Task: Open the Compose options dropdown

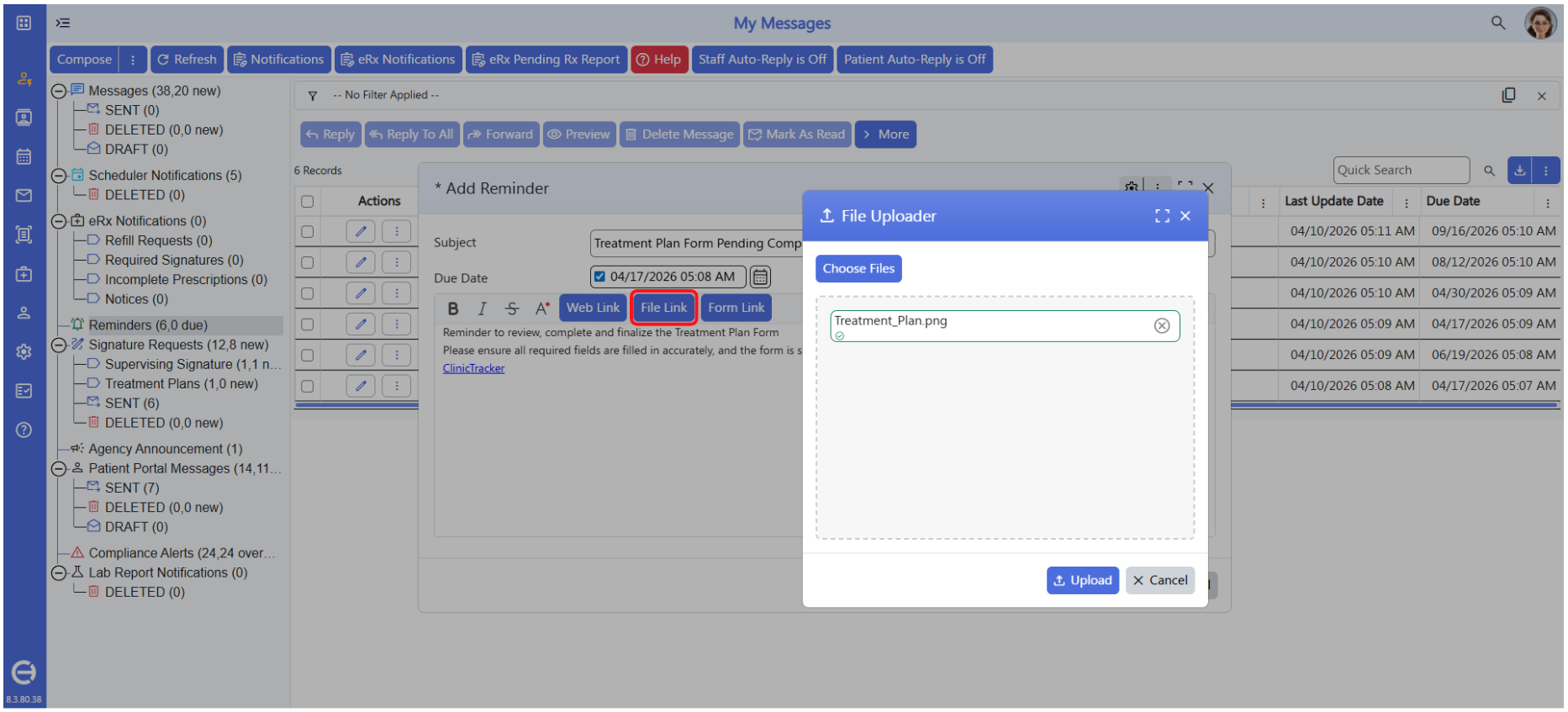Action: tap(133, 60)
